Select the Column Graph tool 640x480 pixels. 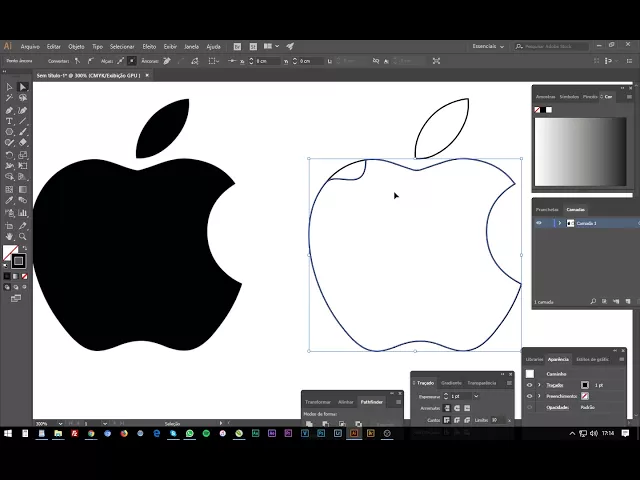point(22,213)
